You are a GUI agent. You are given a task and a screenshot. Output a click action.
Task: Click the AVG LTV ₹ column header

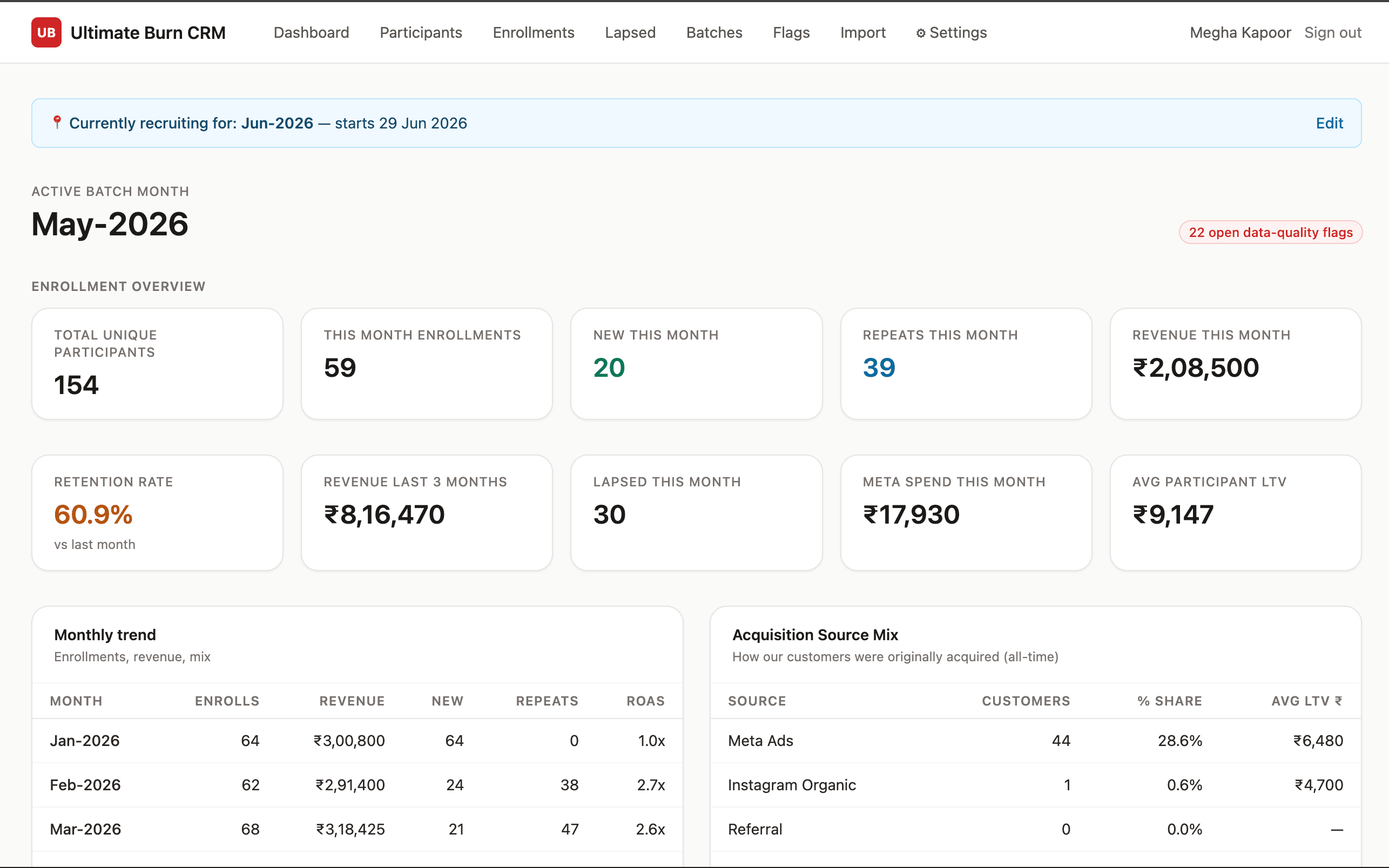(x=1307, y=701)
